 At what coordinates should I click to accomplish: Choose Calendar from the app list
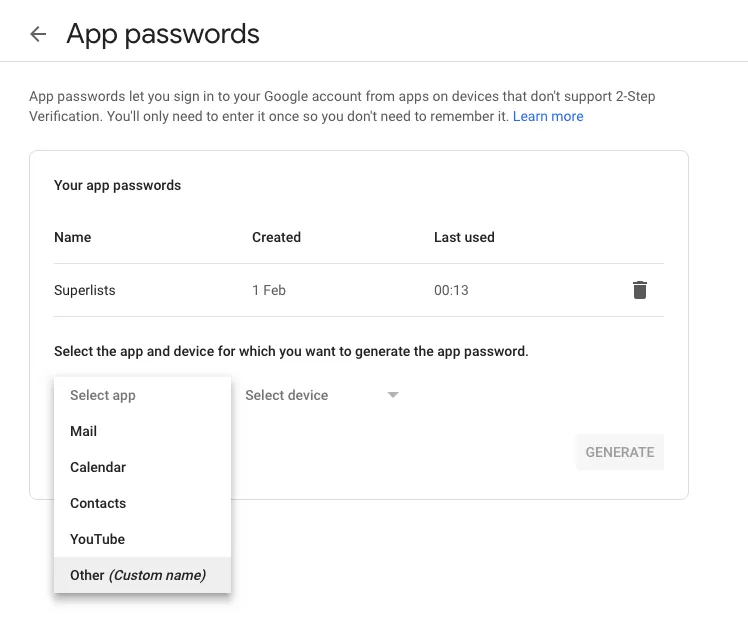[98, 467]
